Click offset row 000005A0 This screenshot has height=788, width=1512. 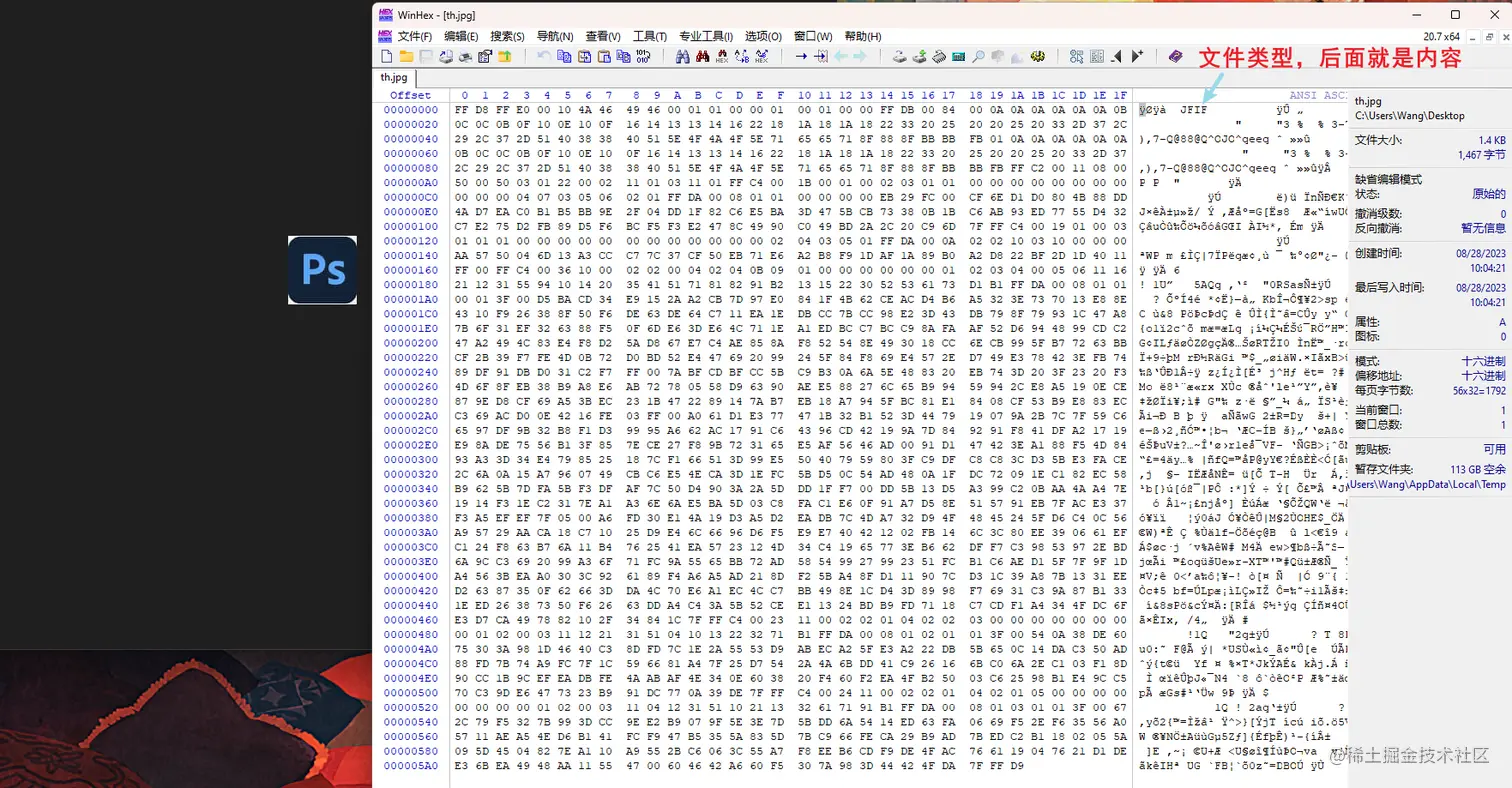pyautogui.click(x=411, y=765)
